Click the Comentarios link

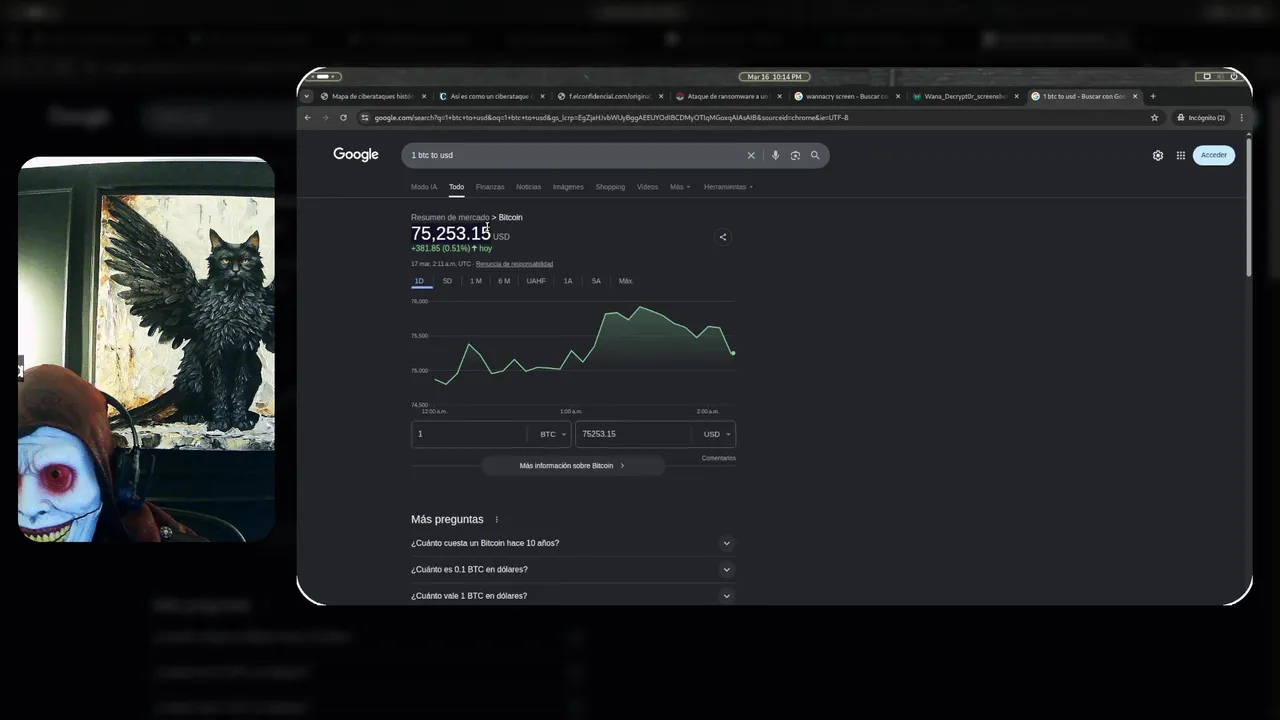point(719,458)
